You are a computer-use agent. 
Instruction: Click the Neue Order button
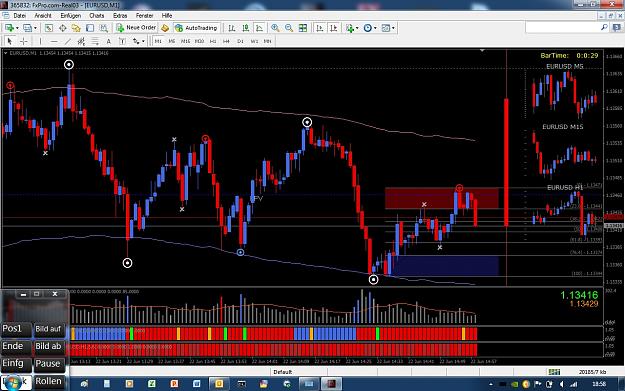[x=136, y=28]
